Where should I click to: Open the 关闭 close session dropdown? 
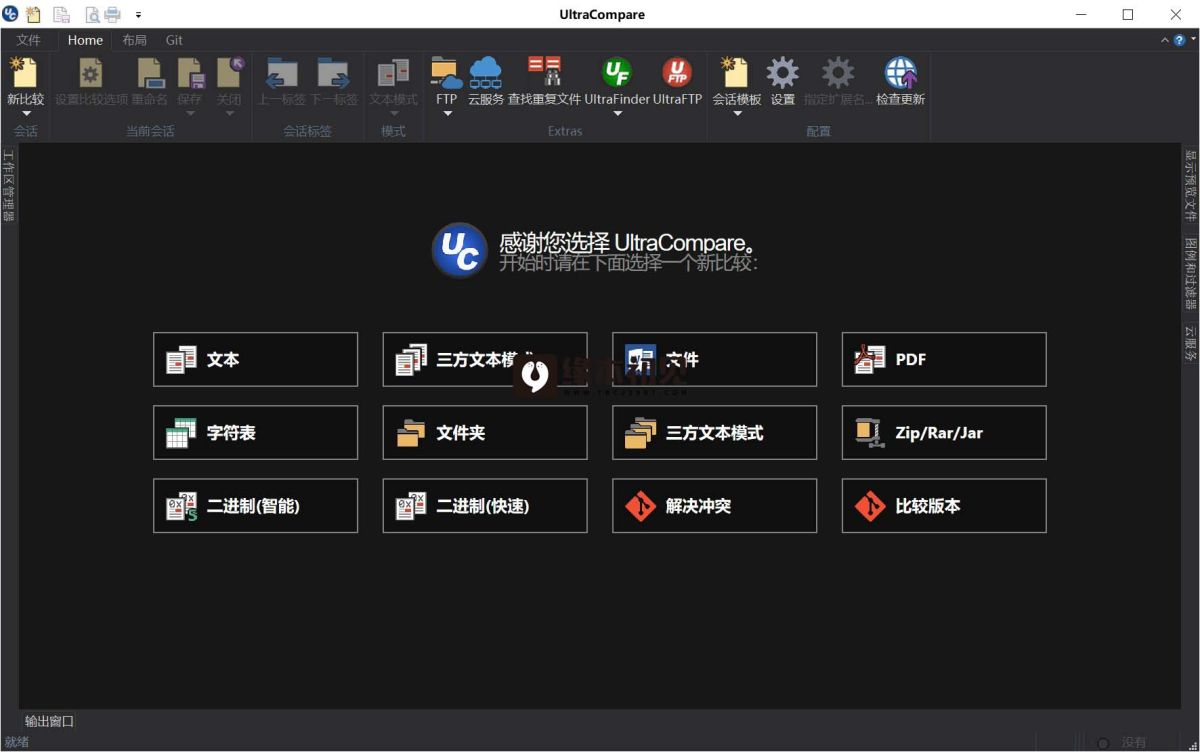point(229,113)
